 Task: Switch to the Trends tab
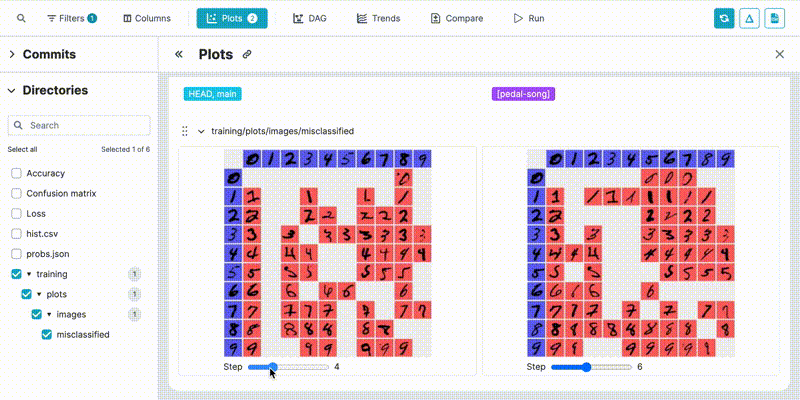coord(378,18)
